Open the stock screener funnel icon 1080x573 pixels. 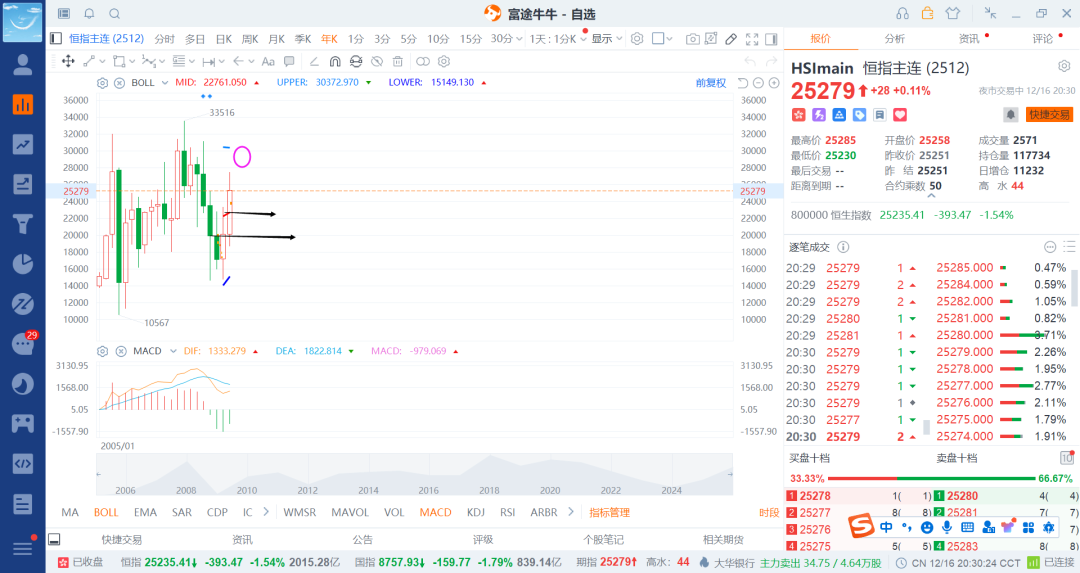pos(23,224)
